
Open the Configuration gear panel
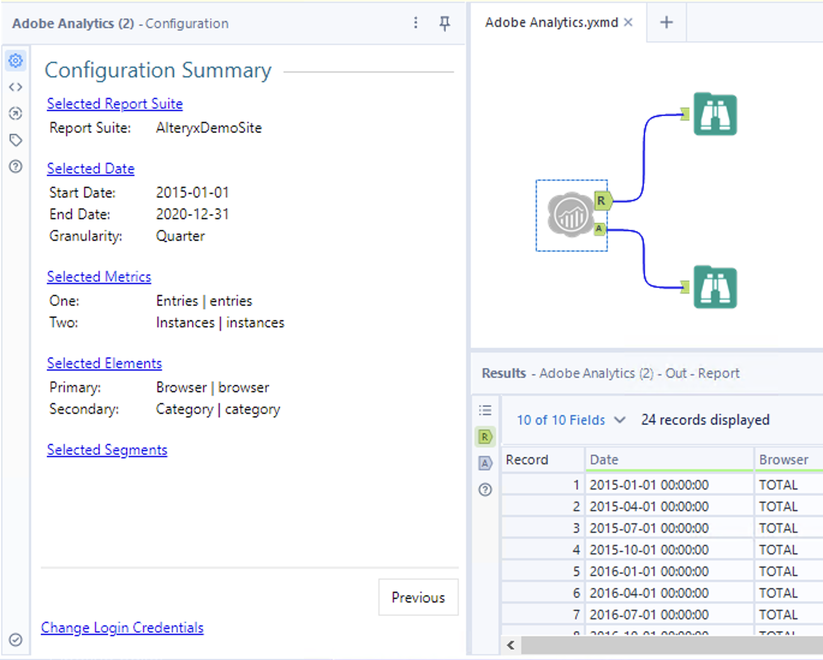click(x=14, y=60)
